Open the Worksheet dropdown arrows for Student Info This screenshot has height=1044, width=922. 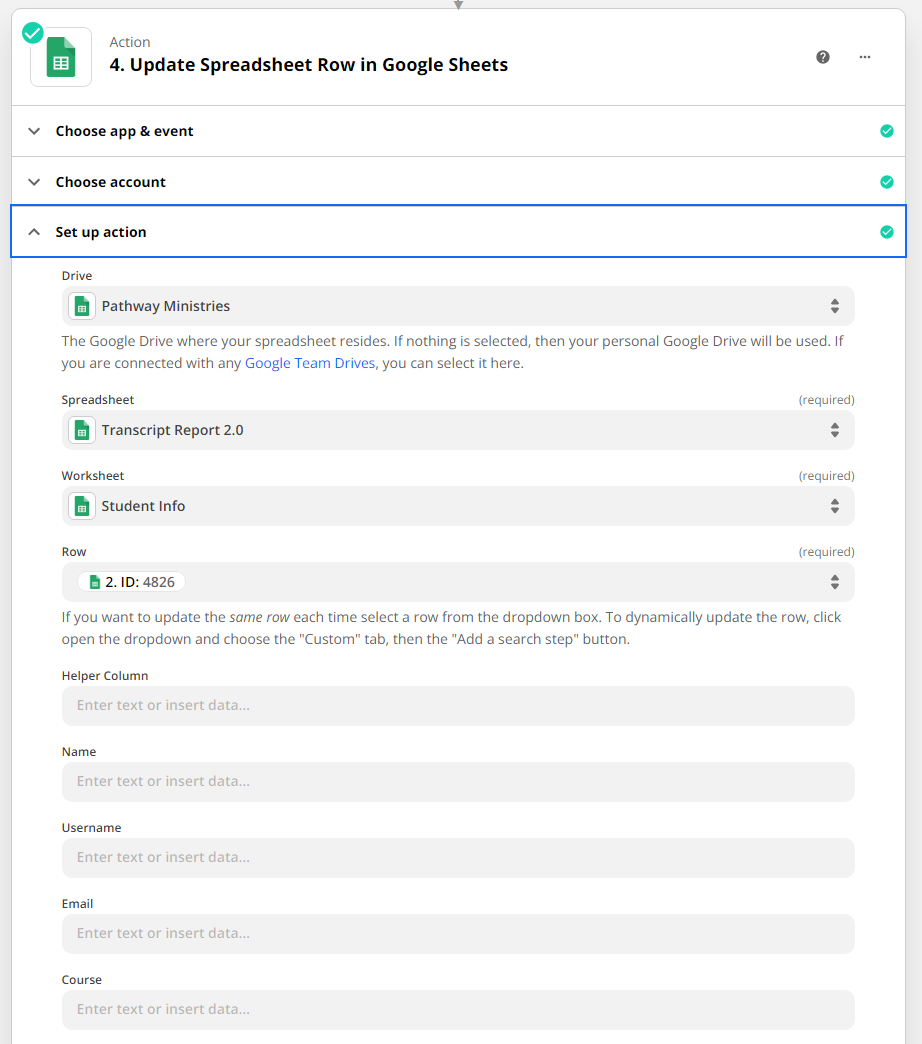click(834, 506)
